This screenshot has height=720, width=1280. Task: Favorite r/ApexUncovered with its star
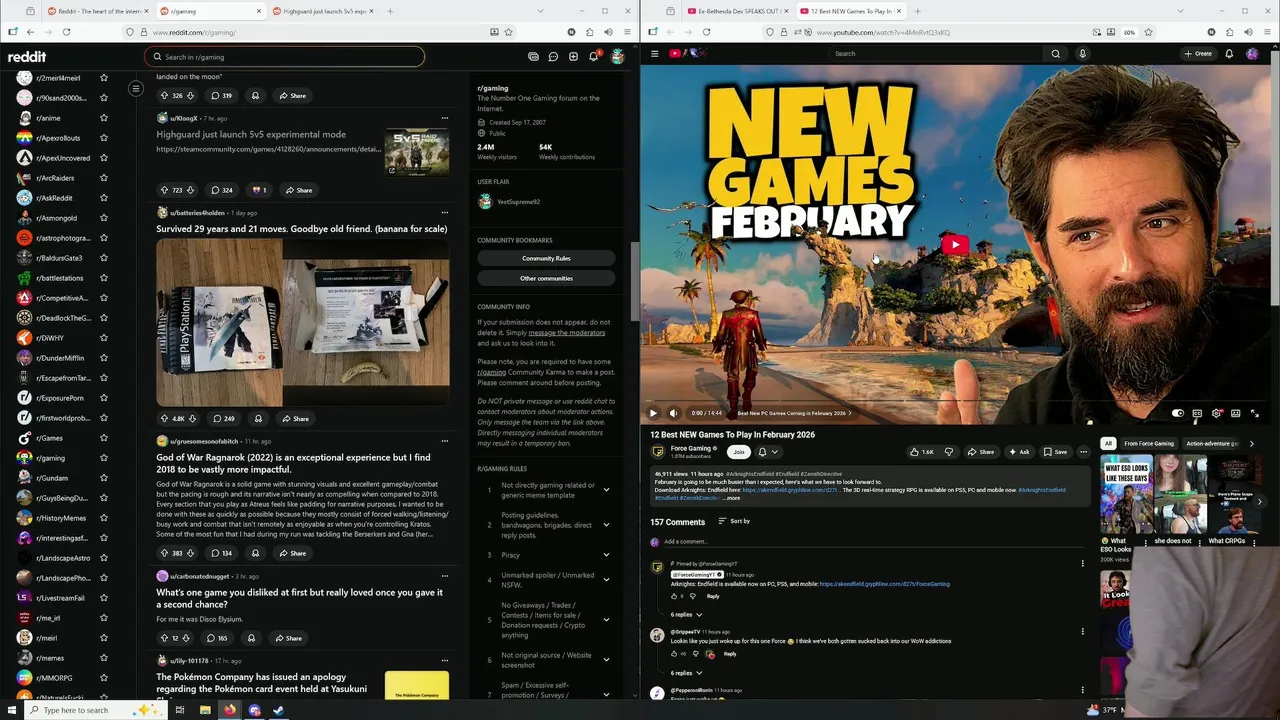(103, 158)
